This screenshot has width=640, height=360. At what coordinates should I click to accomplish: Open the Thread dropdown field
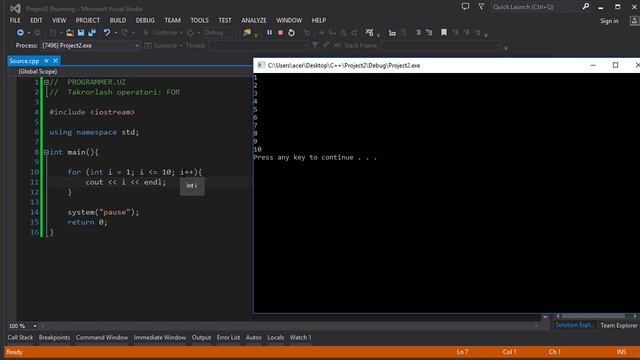pos(257,46)
